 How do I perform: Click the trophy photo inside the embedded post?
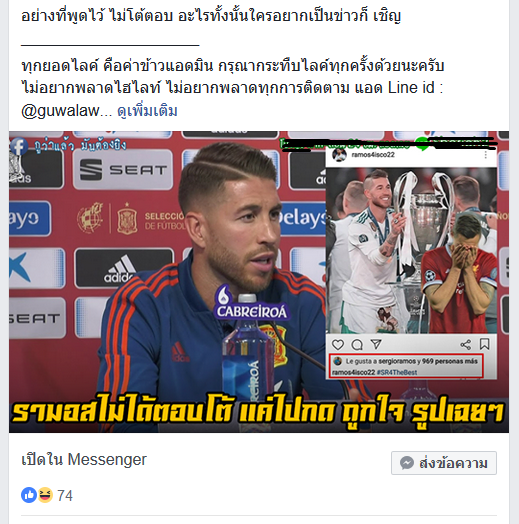coord(411,251)
